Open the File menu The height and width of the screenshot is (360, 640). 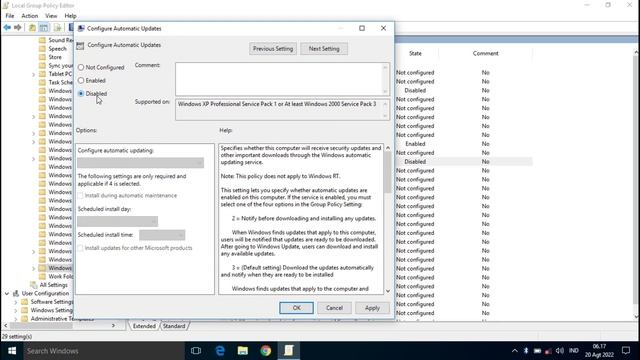click(x=10, y=16)
